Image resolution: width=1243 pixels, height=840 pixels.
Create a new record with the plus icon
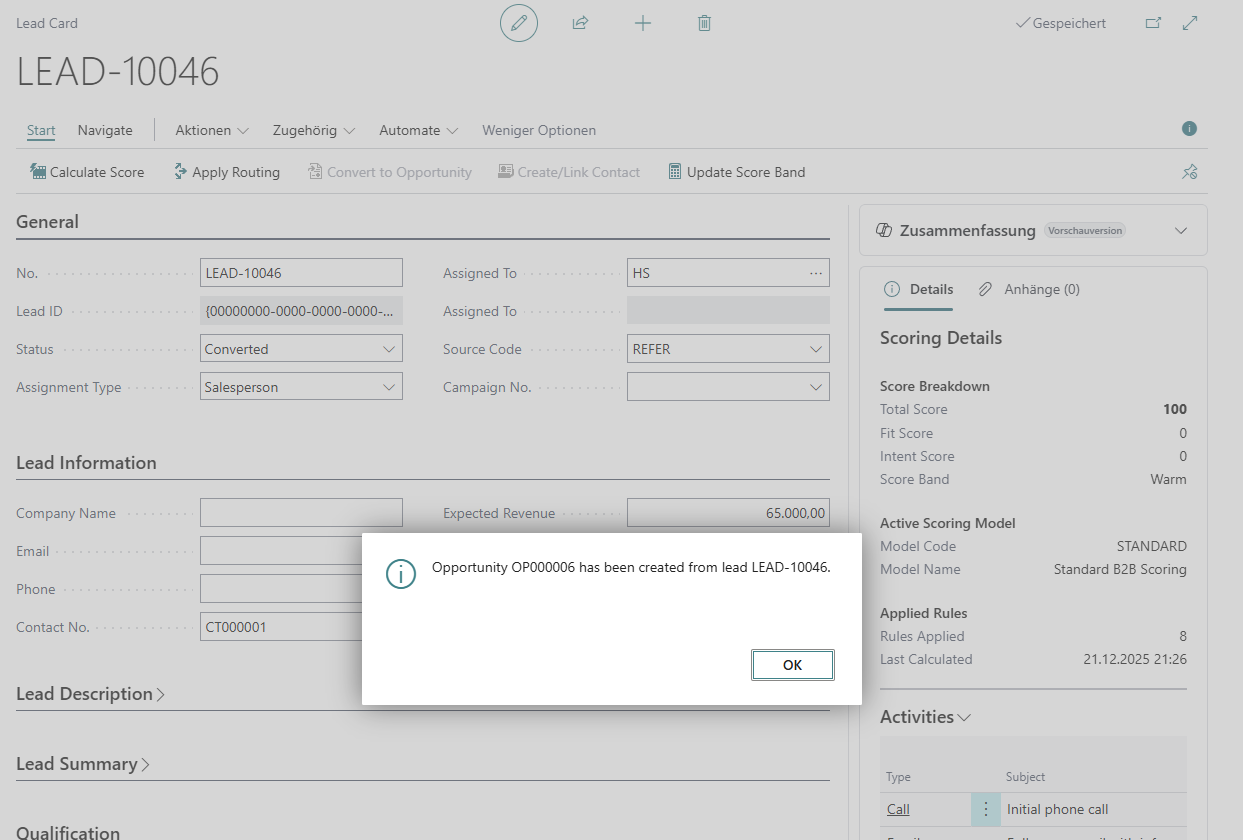[x=643, y=23]
